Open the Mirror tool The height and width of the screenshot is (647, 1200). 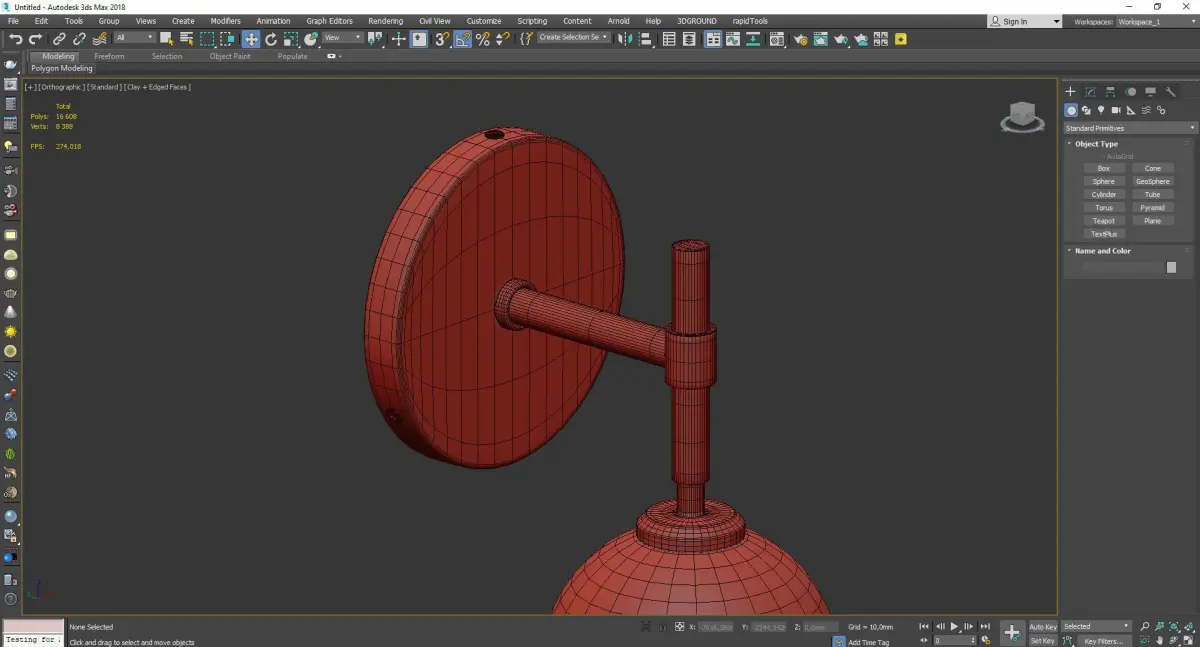pos(625,39)
